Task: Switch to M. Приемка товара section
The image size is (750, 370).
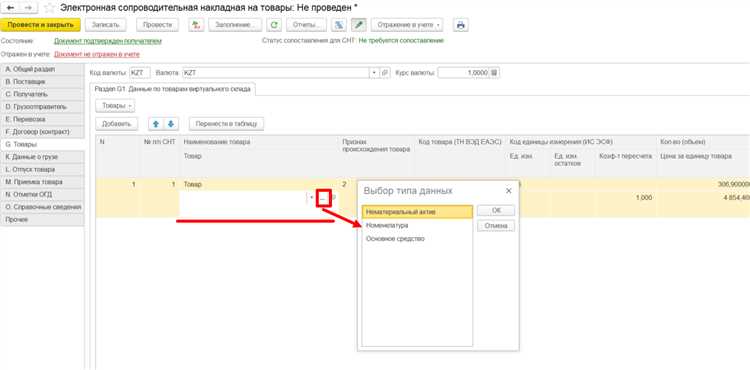Action: coord(42,182)
